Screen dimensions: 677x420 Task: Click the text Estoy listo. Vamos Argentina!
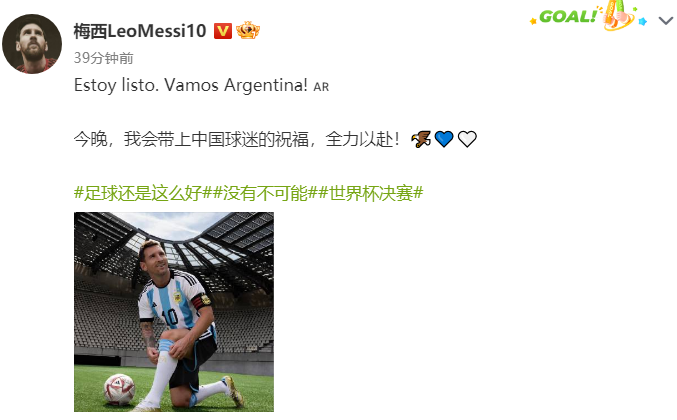(191, 85)
